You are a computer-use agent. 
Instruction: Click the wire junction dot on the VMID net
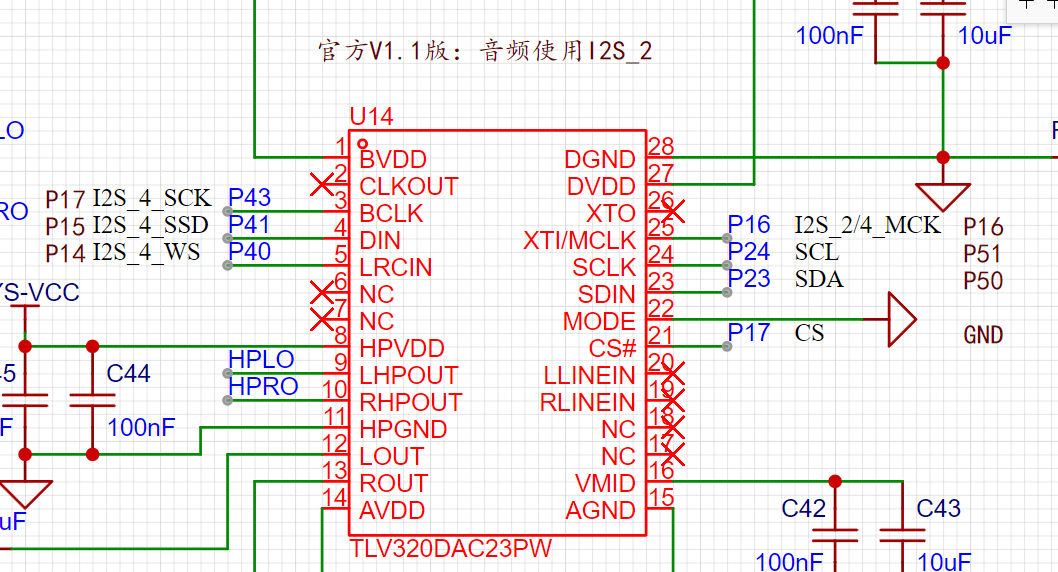click(x=835, y=481)
